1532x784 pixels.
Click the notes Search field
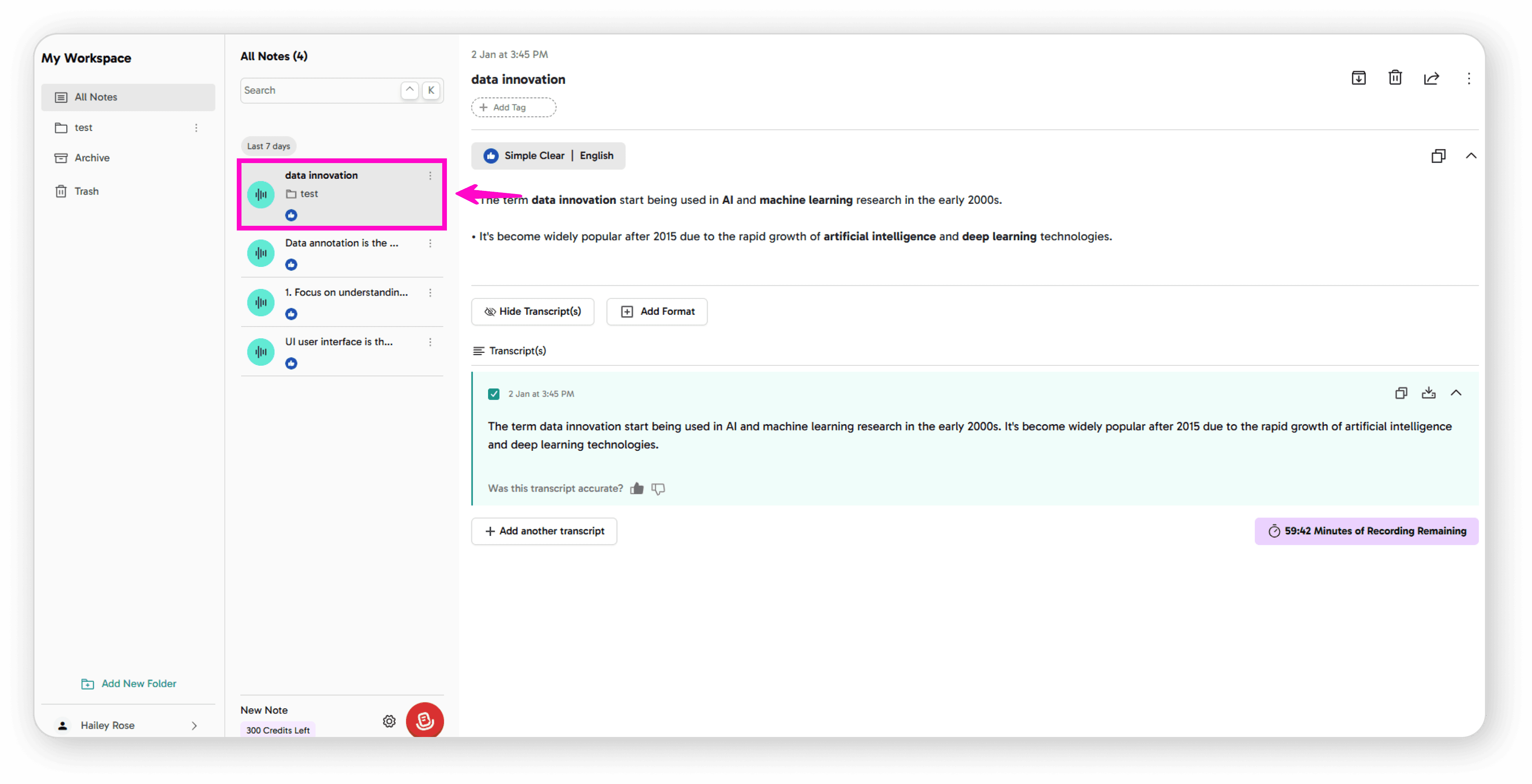[319, 91]
